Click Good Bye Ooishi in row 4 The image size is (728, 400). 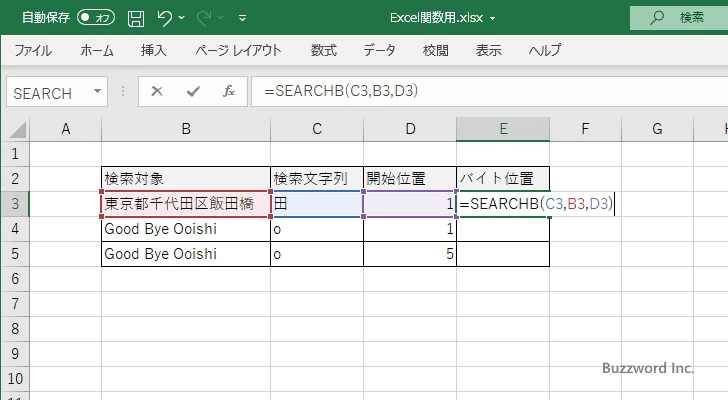click(x=186, y=229)
